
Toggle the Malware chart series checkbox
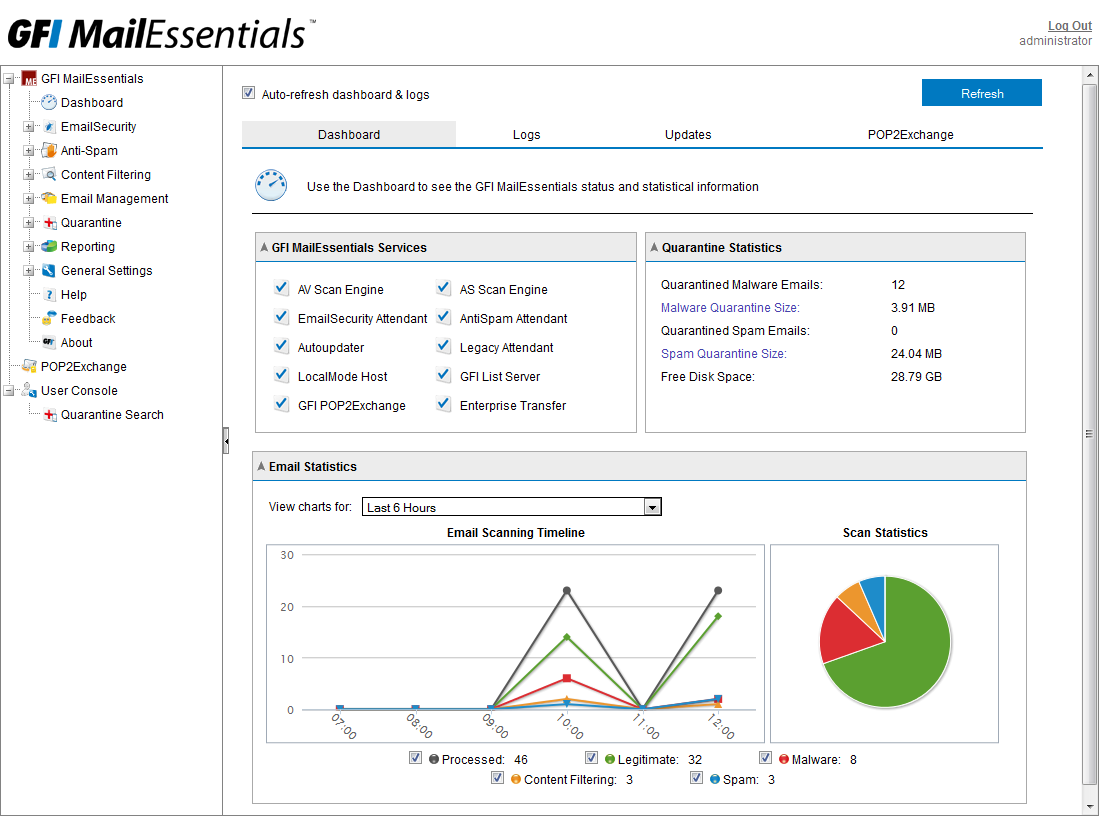766,758
